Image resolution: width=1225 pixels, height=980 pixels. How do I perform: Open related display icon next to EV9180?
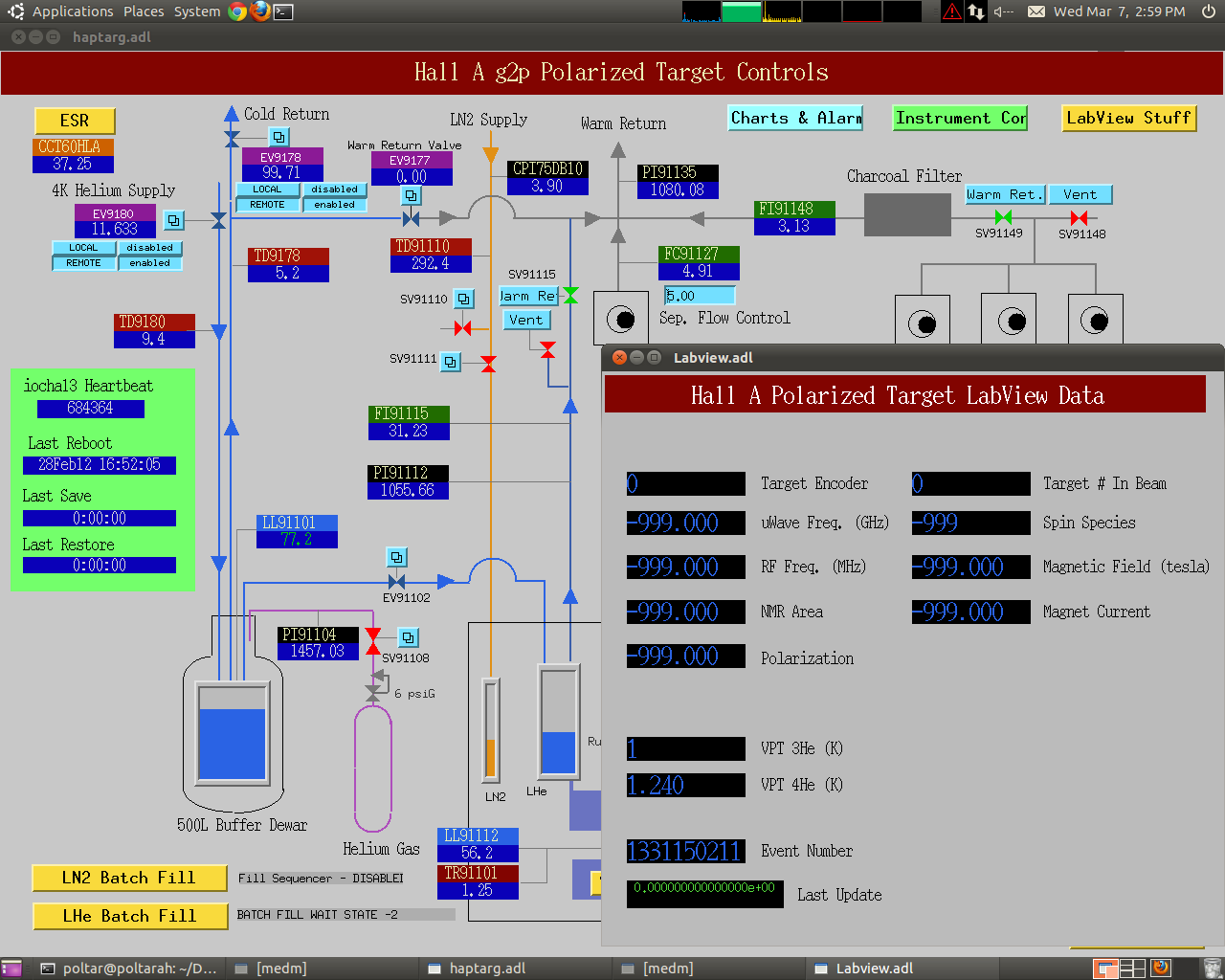(173, 220)
